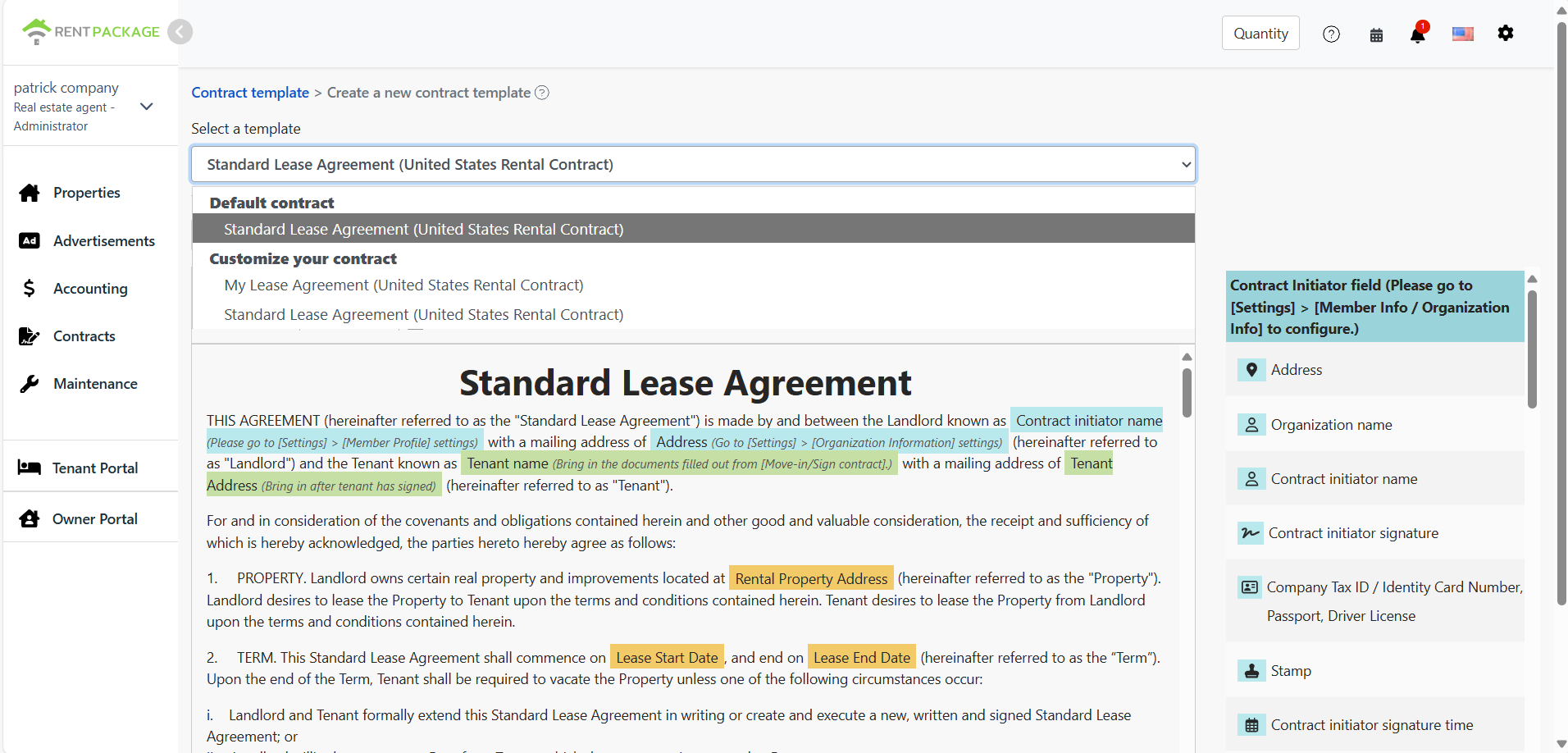The height and width of the screenshot is (753, 1568).
Task: Open the calendar icon in header
Action: click(1376, 34)
